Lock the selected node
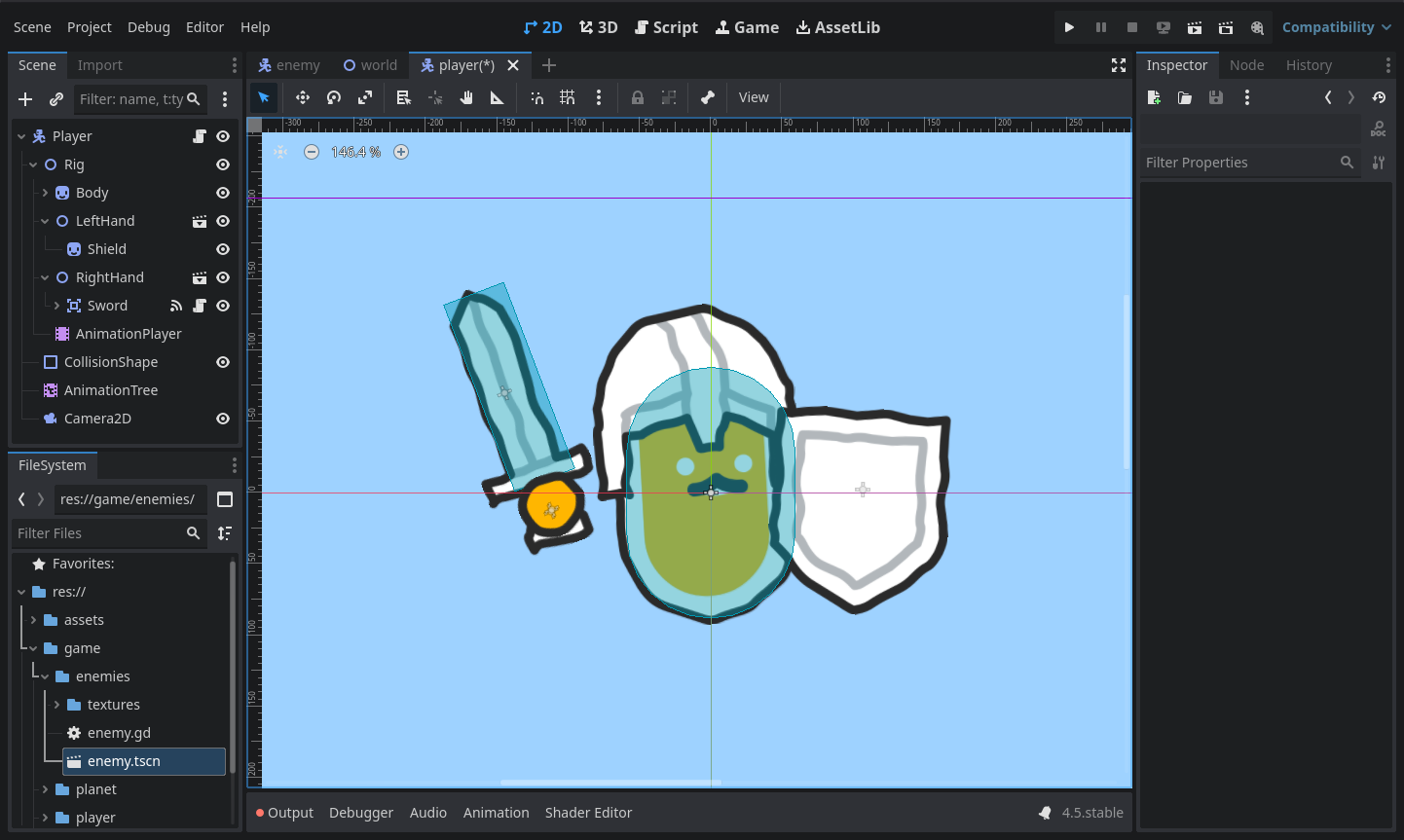The width and height of the screenshot is (1404, 840). tap(638, 97)
